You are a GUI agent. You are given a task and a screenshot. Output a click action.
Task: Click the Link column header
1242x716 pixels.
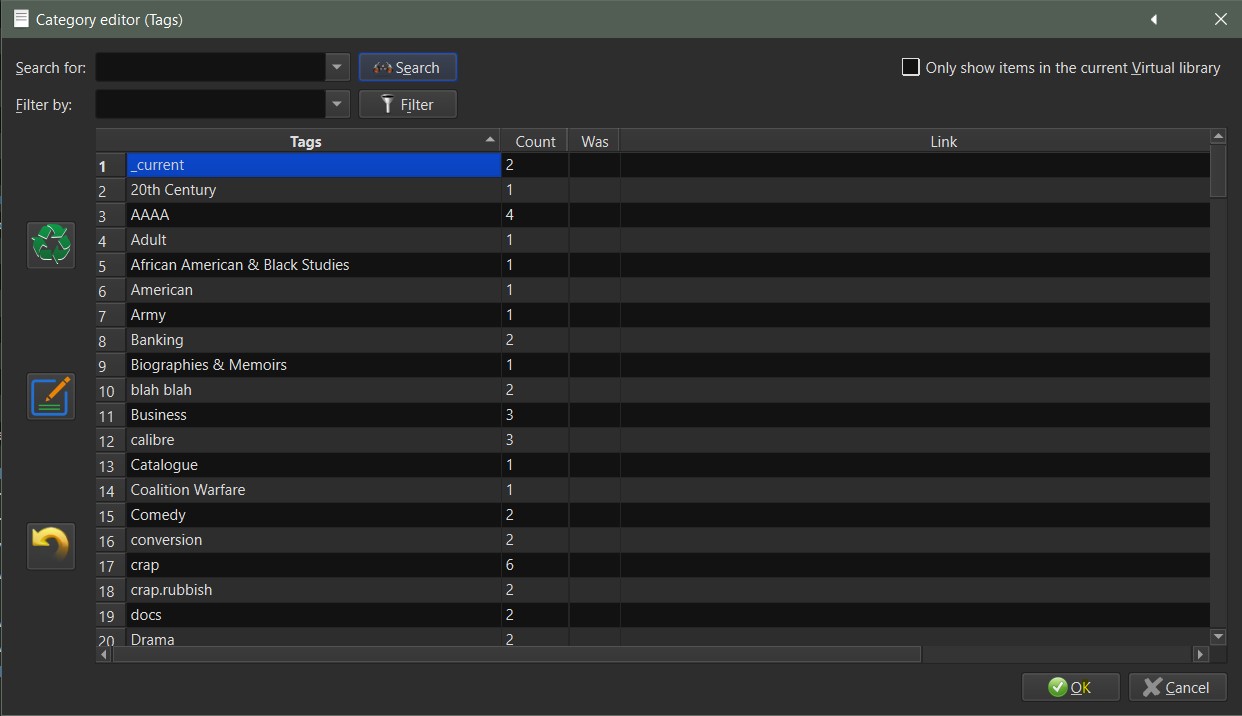pyautogui.click(x=943, y=141)
